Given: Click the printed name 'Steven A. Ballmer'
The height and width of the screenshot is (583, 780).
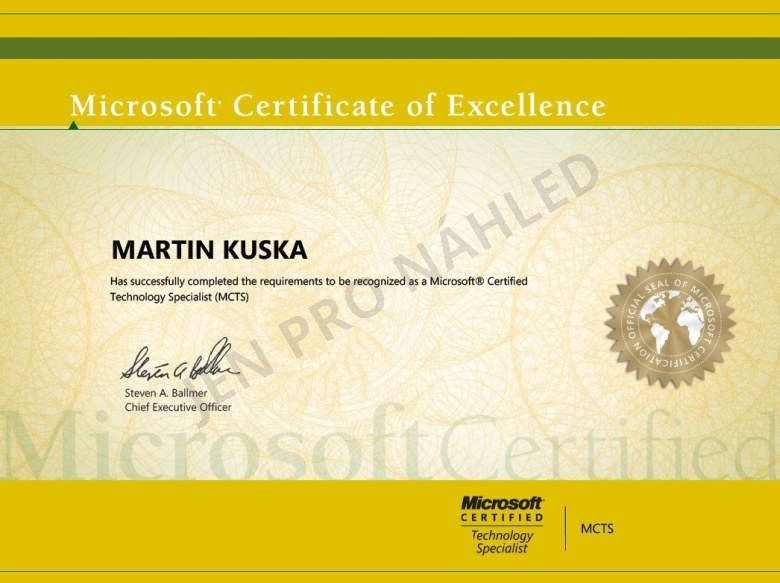Looking at the screenshot, I should coord(166,393).
